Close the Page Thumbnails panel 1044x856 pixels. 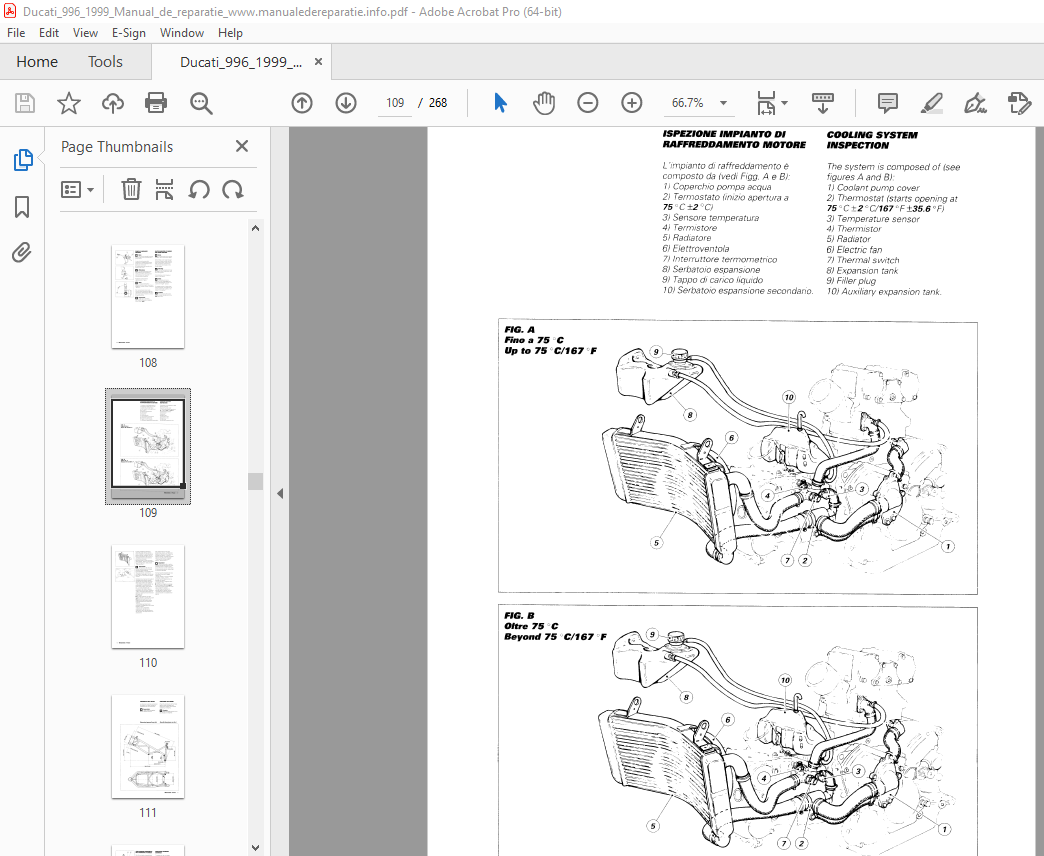pyautogui.click(x=242, y=146)
